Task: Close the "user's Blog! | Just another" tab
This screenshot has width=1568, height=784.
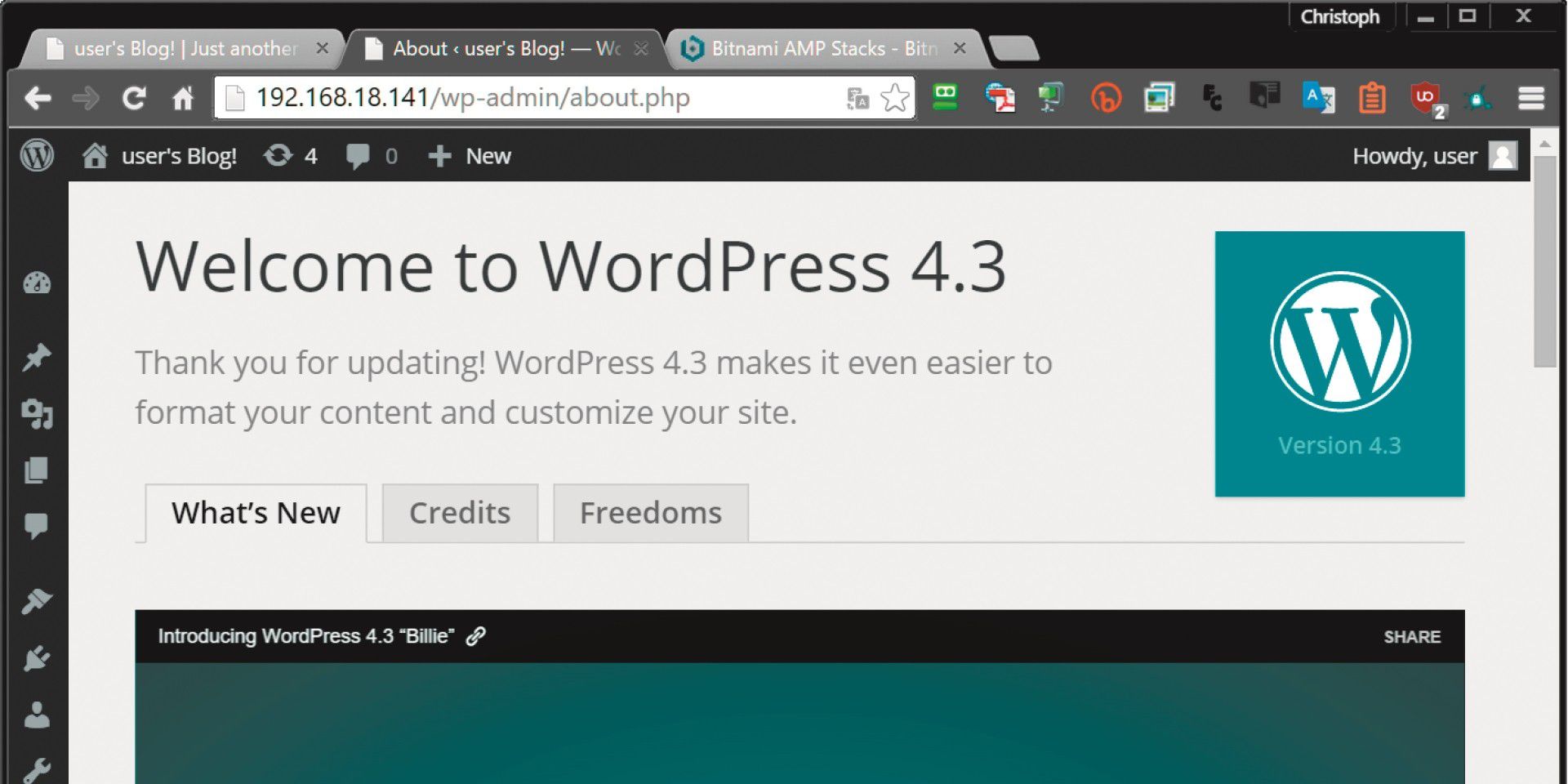Action: click(x=323, y=48)
